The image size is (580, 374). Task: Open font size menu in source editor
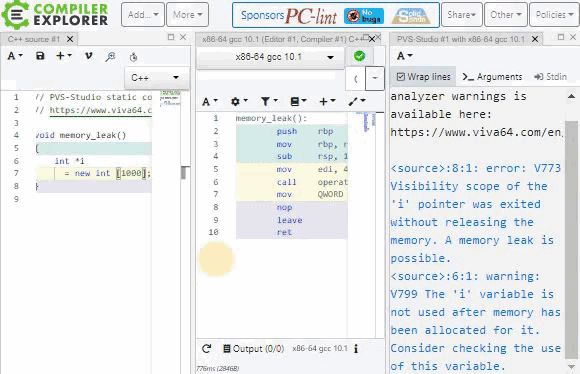tap(15, 56)
